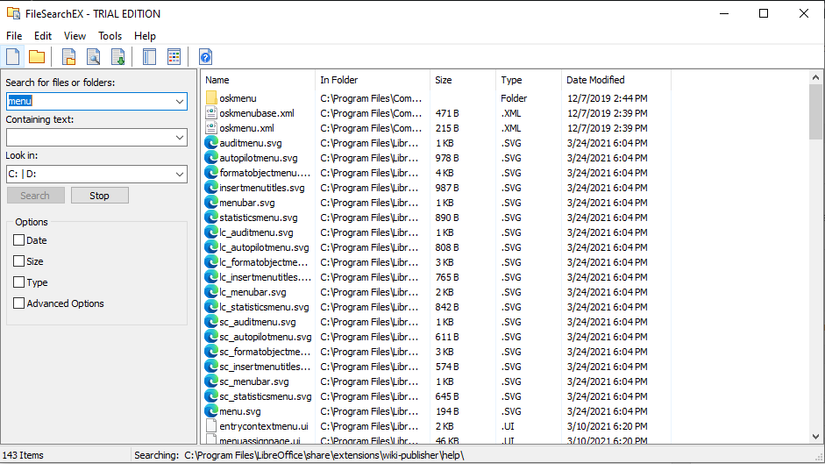The image size is (825, 464).
Task: Open the Help menu
Action: [145, 36]
